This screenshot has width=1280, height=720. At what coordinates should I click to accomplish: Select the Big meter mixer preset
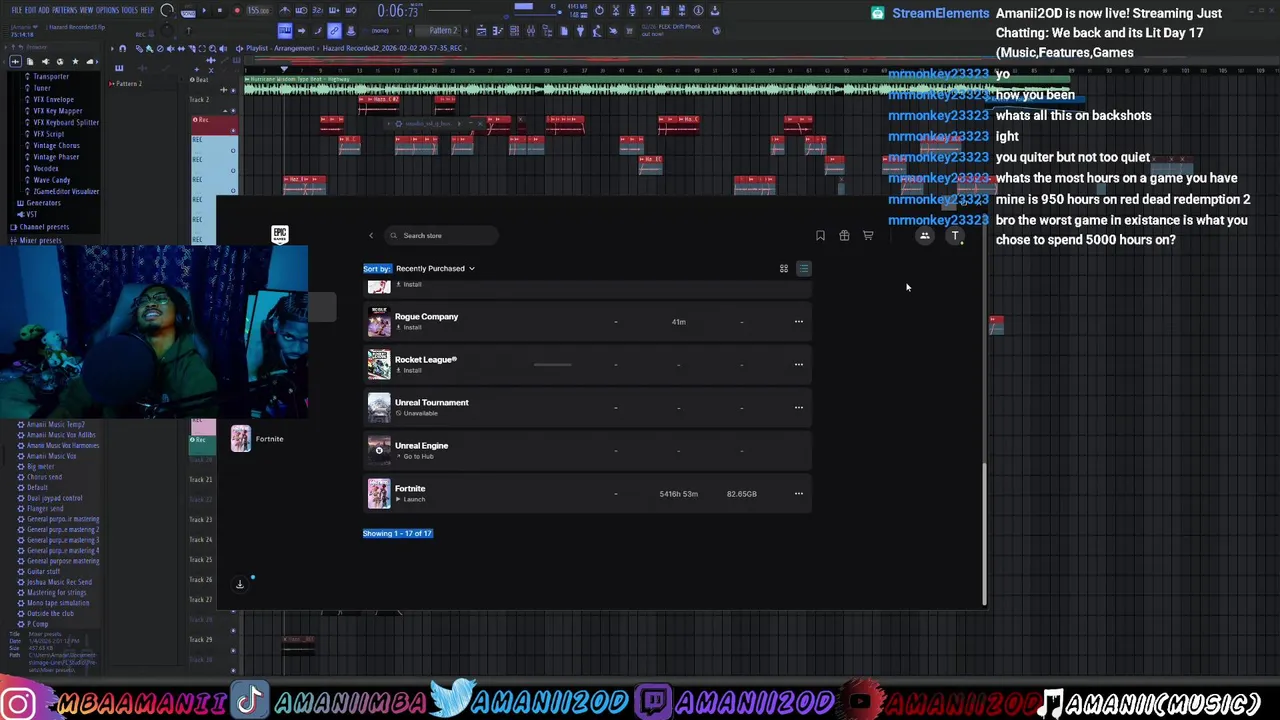[x=41, y=467]
